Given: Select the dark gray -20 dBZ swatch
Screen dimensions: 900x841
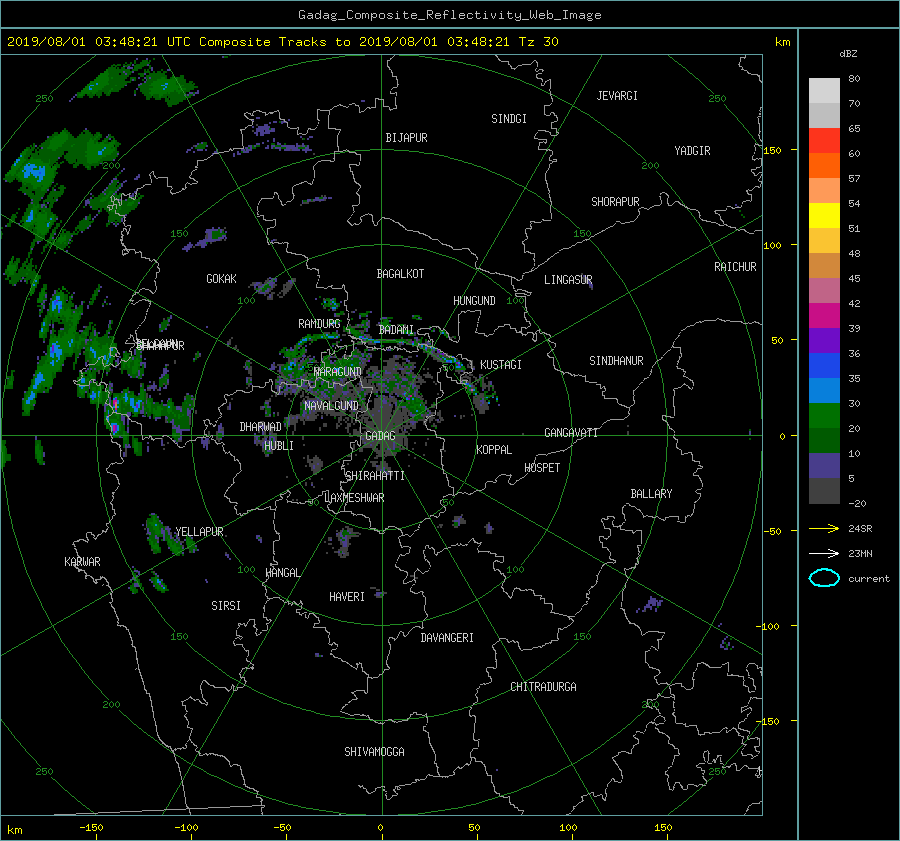Looking at the screenshot, I should (824, 490).
